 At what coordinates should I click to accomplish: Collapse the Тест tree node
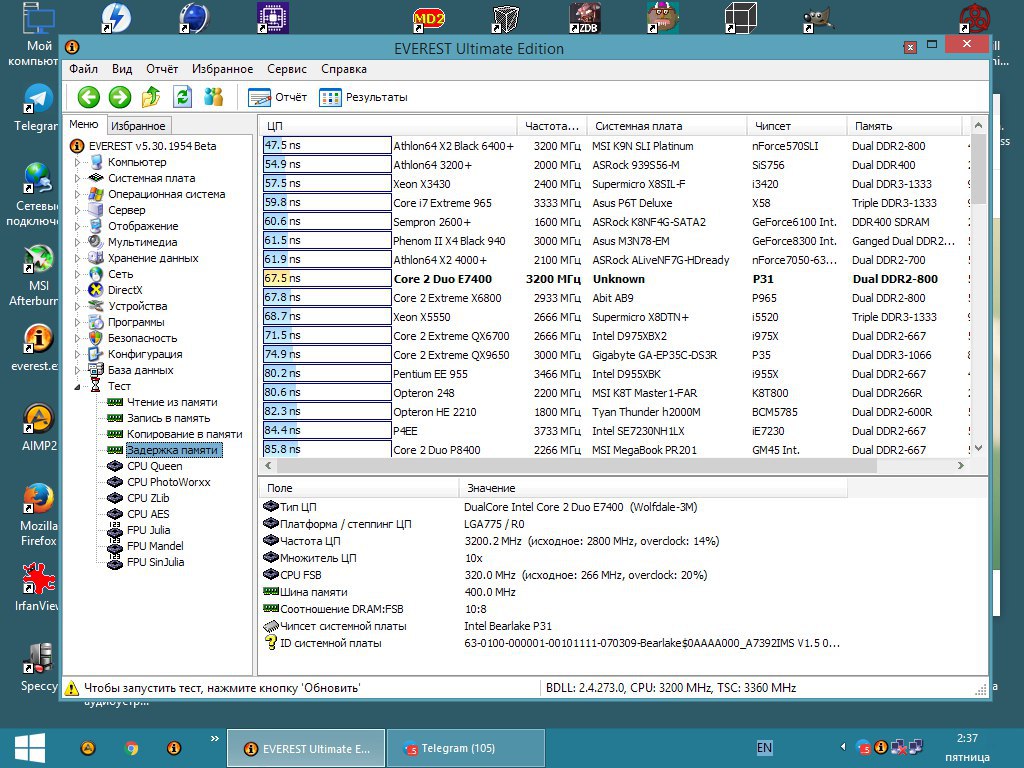(x=78, y=387)
